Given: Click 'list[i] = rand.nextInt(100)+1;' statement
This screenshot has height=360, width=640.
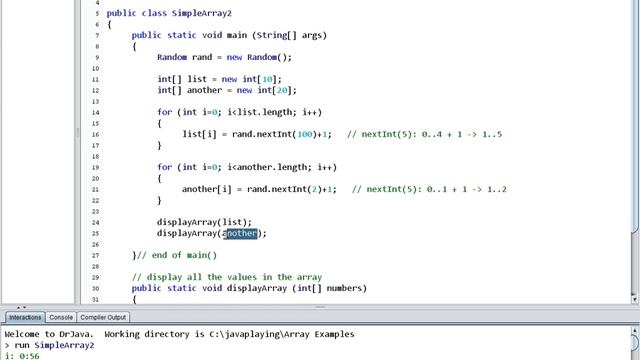Looking at the screenshot, I should tap(257, 134).
